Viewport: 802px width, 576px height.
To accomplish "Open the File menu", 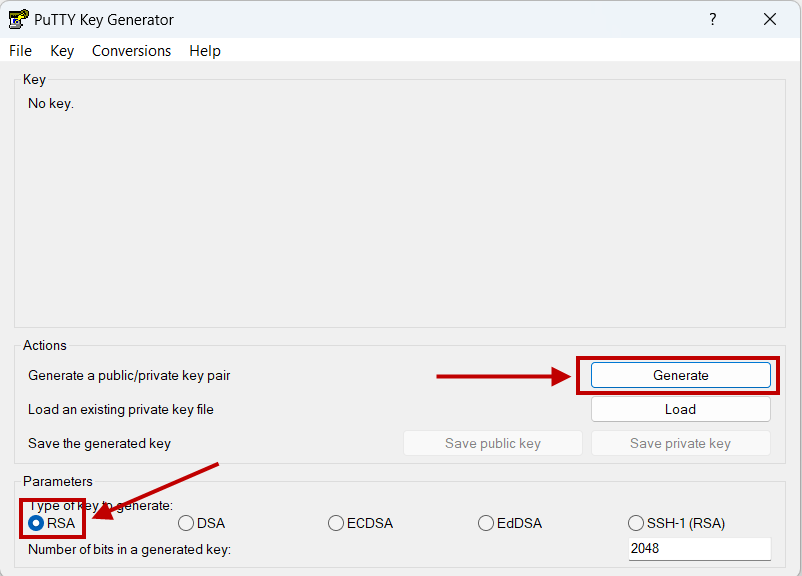I will pyautogui.click(x=20, y=51).
